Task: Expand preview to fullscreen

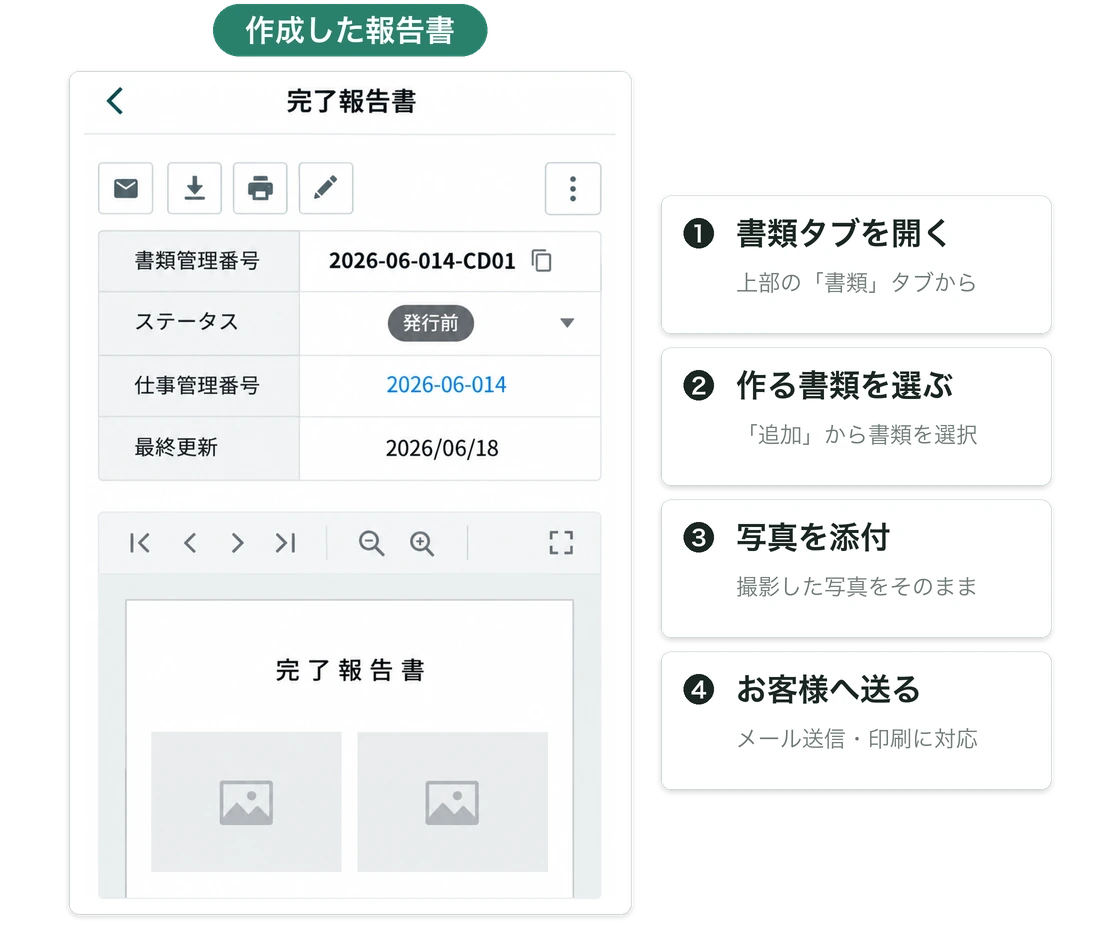Action: pyautogui.click(x=561, y=543)
